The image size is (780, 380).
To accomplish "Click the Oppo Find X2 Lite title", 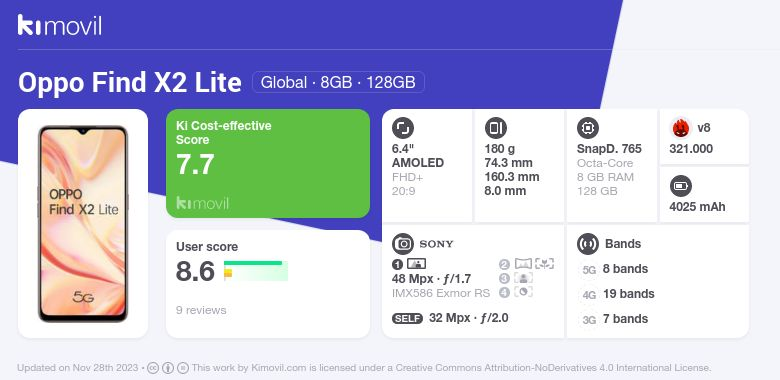I will pyautogui.click(x=130, y=82).
